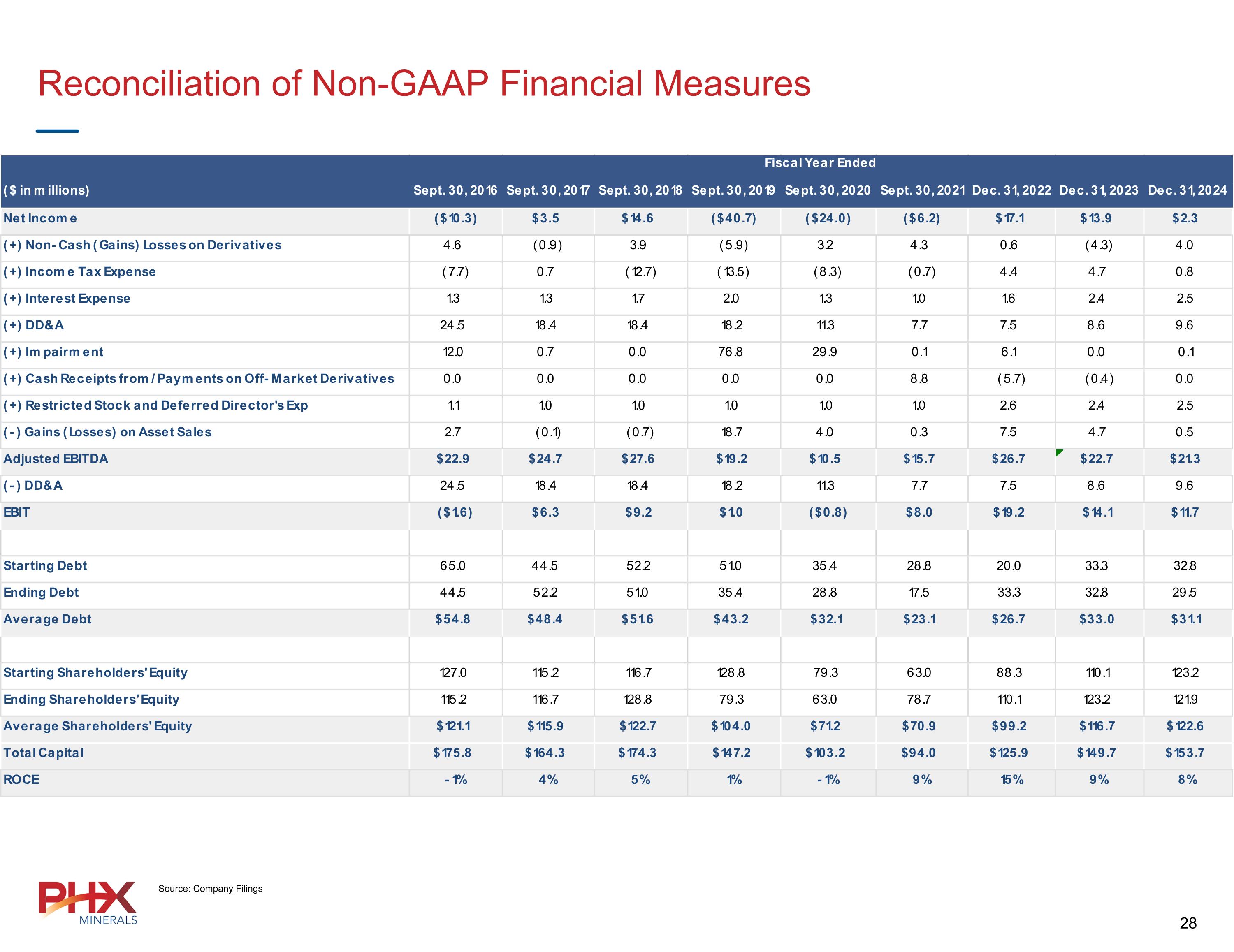Click the Sept. 30, 2016 column header
This screenshot has width=1234, height=952.
click(455, 190)
